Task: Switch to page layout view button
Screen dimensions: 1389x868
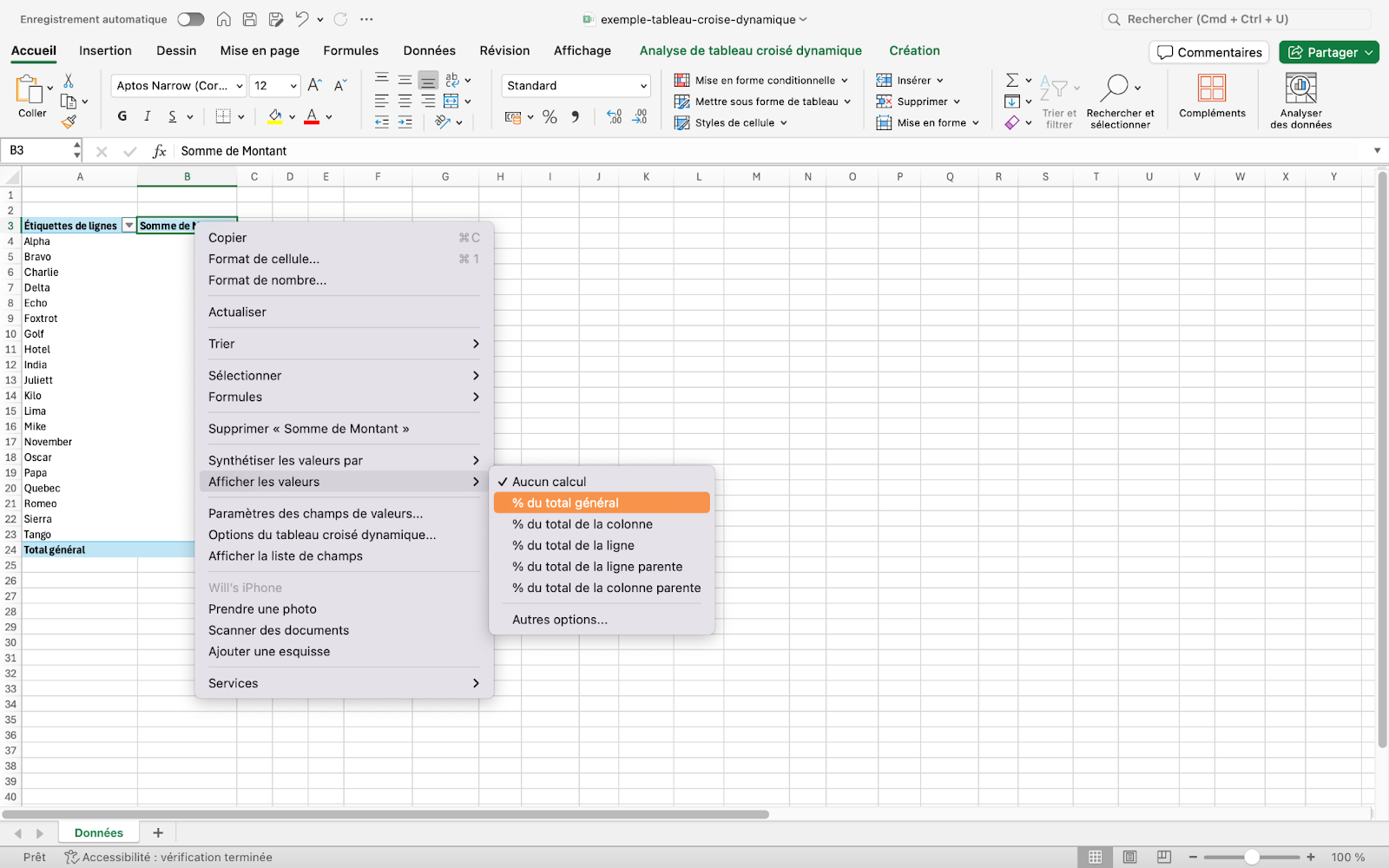Action: click(x=1129, y=857)
